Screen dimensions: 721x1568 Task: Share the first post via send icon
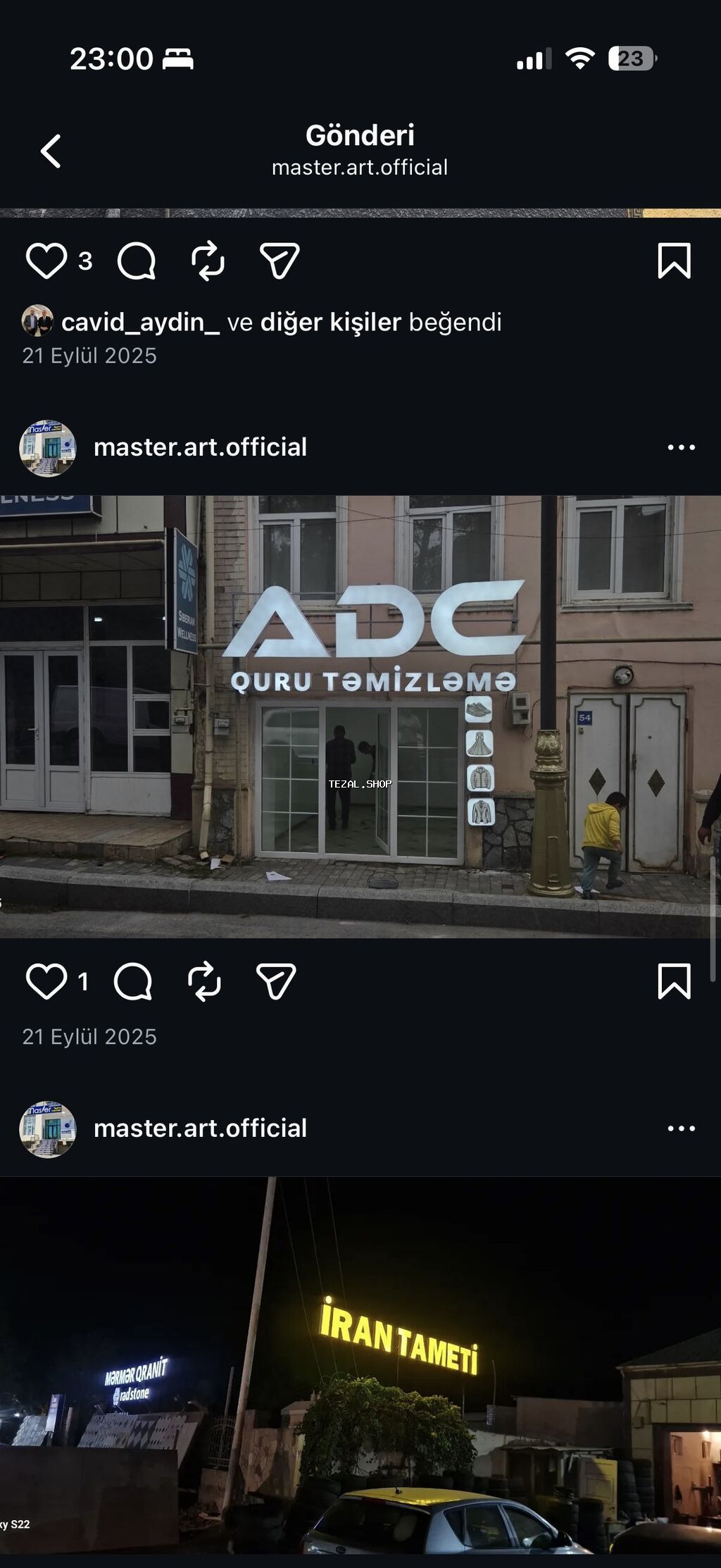click(x=280, y=261)
